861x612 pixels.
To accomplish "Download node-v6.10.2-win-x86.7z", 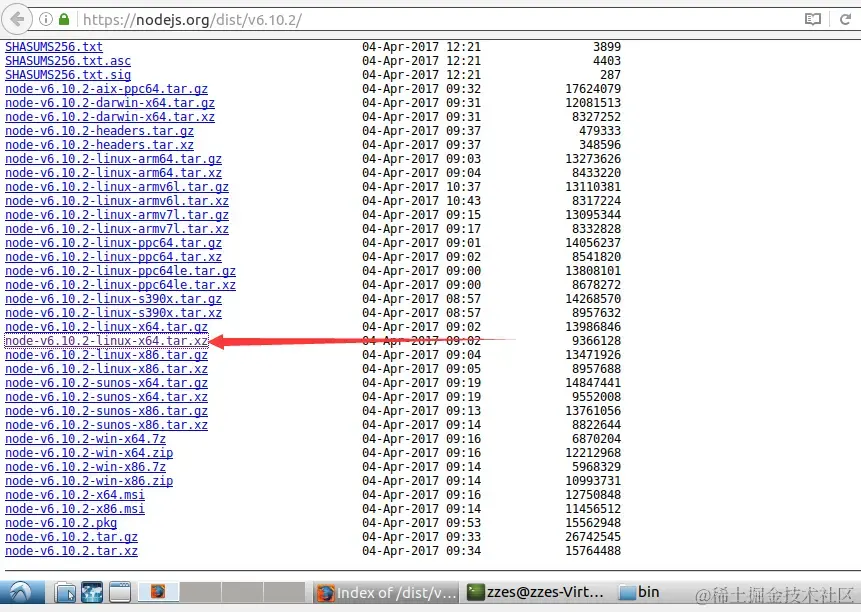I will (x=86, y=467).
